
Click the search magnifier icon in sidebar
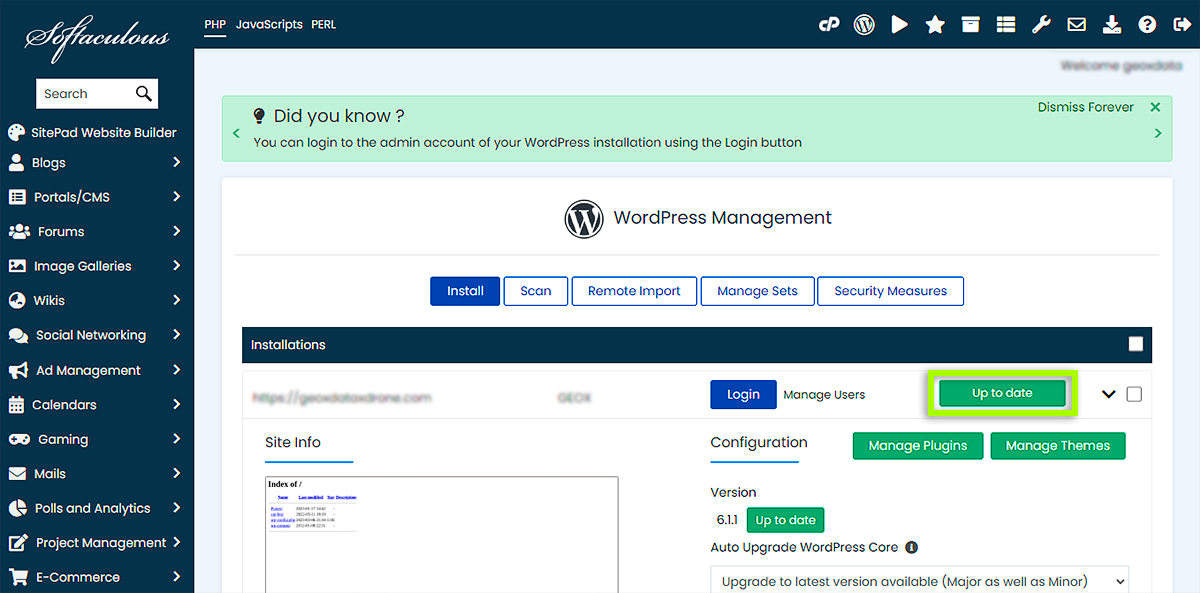click(144, 94)
